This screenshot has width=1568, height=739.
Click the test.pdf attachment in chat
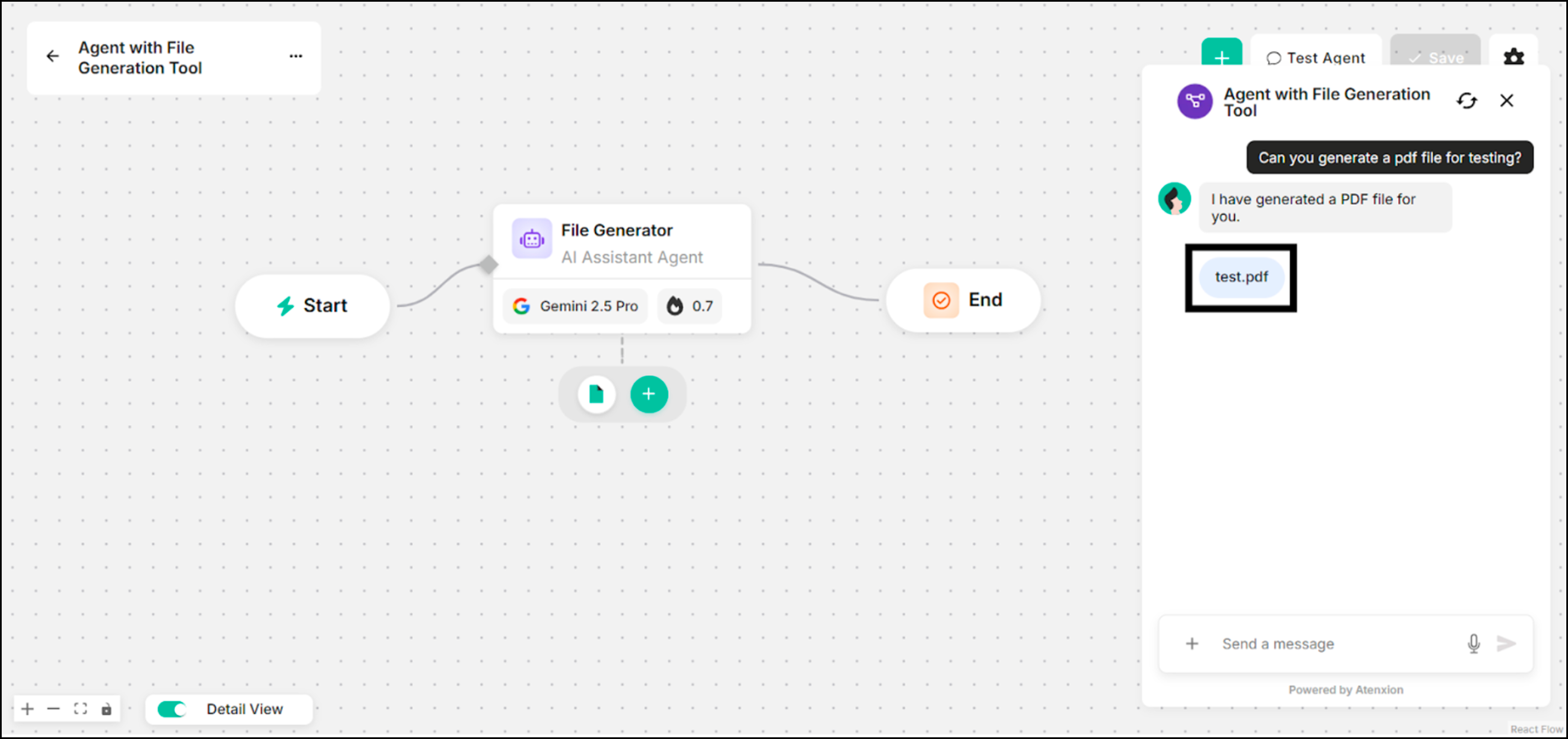coord(1241,278)
